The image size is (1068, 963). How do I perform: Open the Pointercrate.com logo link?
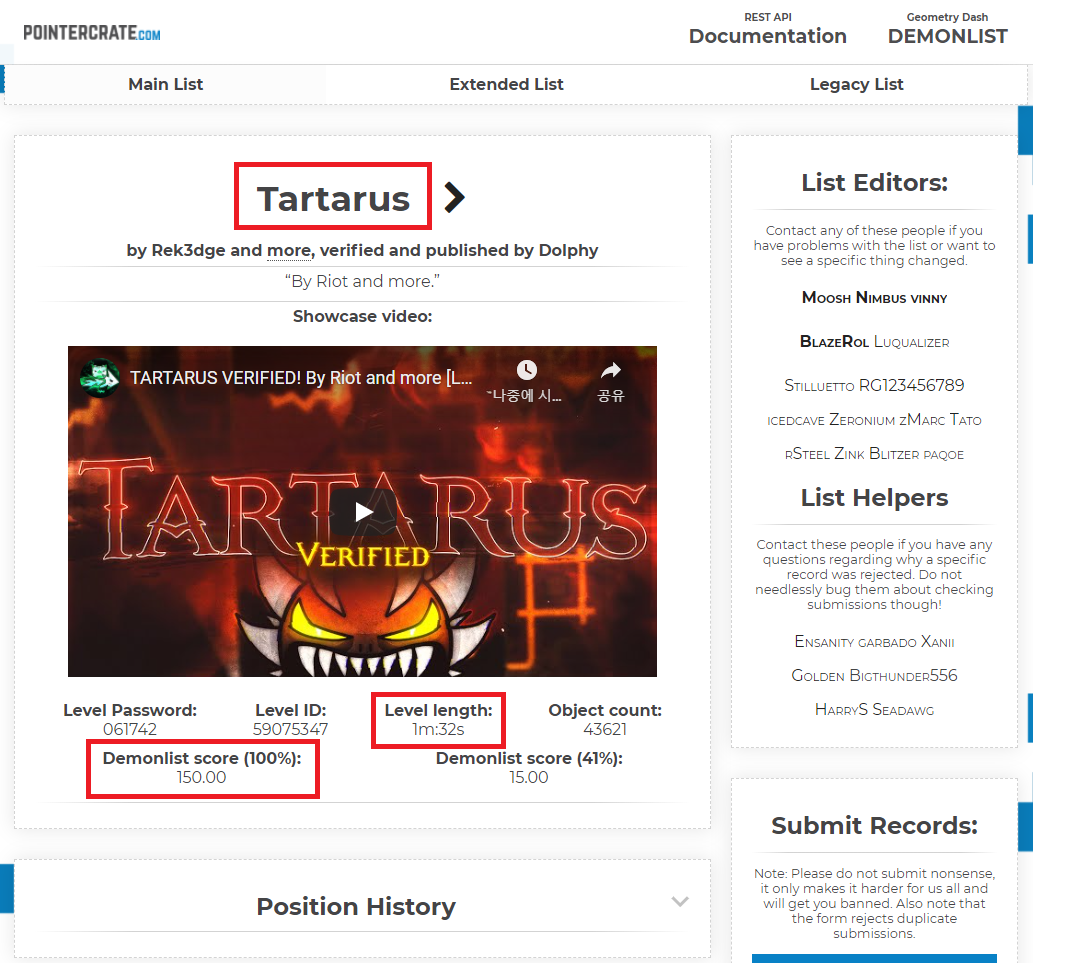pos(92,33)
